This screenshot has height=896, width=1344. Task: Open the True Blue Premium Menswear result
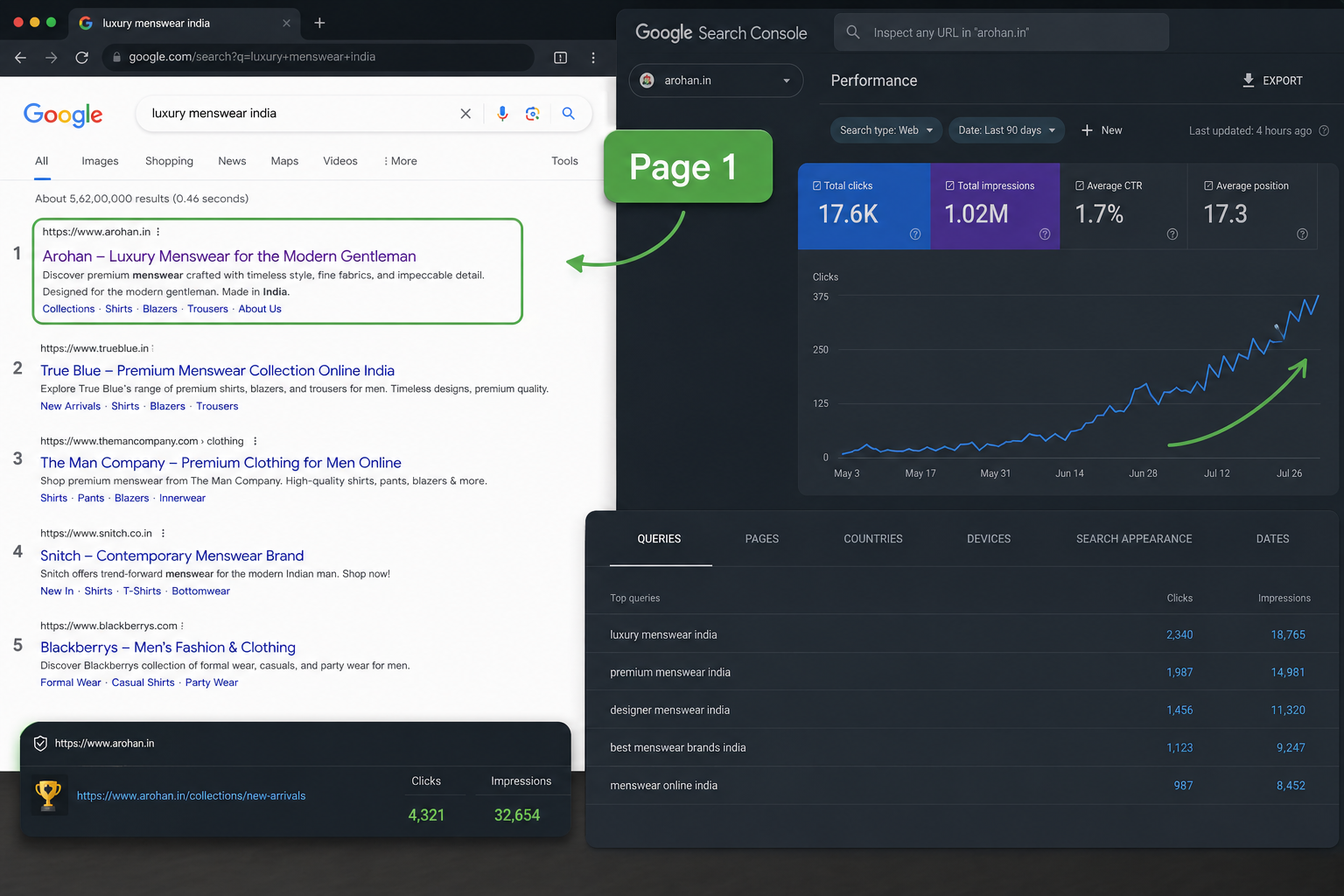pyautogui.click(x=217, y=371)
